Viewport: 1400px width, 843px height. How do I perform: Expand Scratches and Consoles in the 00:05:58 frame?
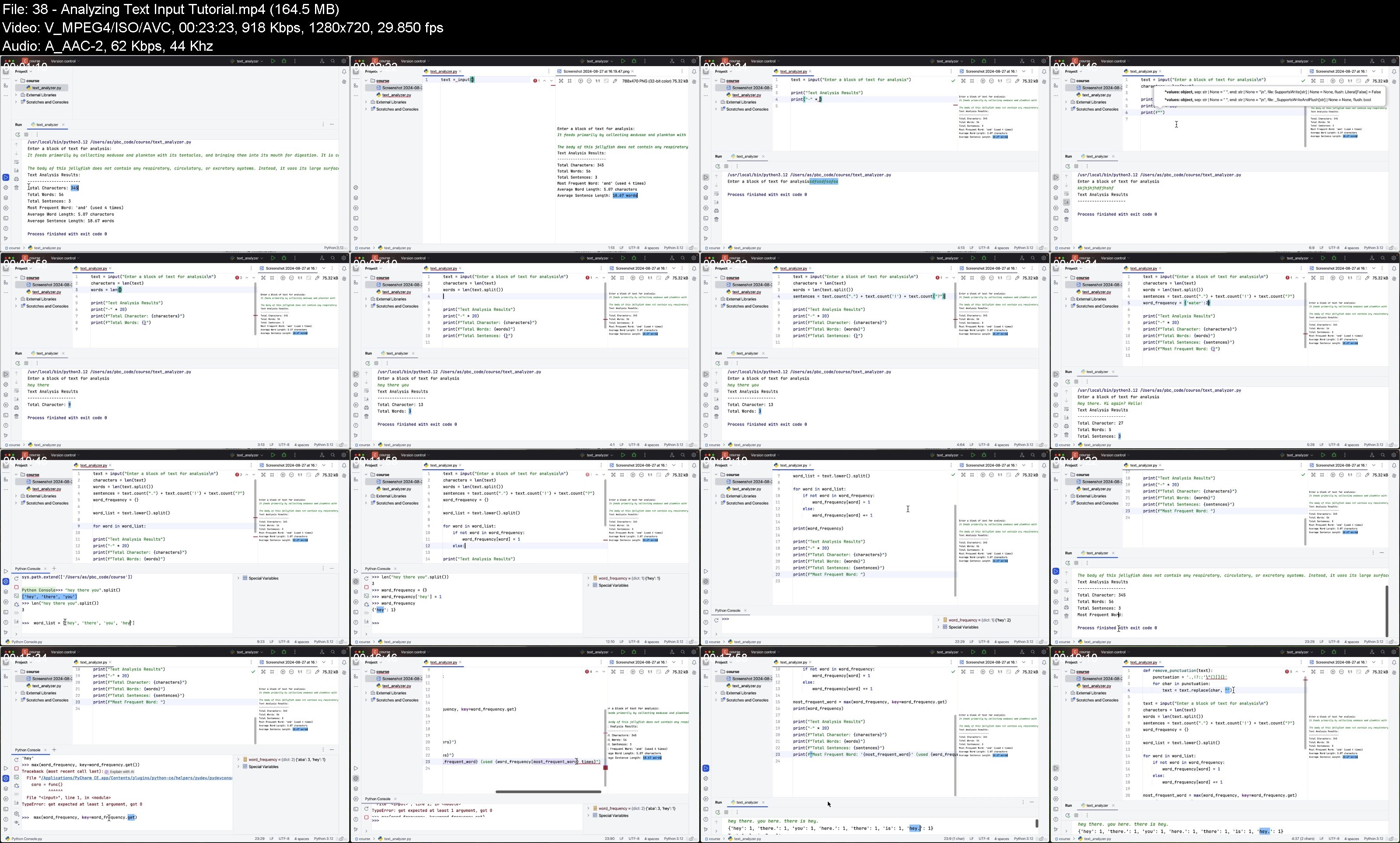17,306
